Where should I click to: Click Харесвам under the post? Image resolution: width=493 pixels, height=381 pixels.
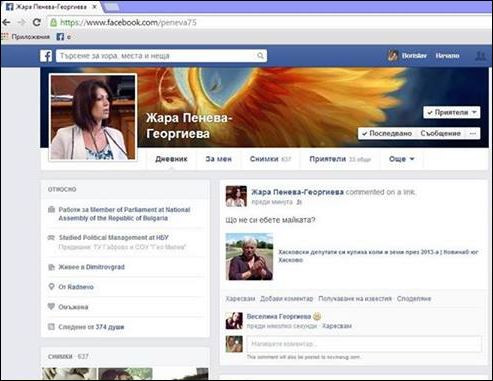pos(240,299)
